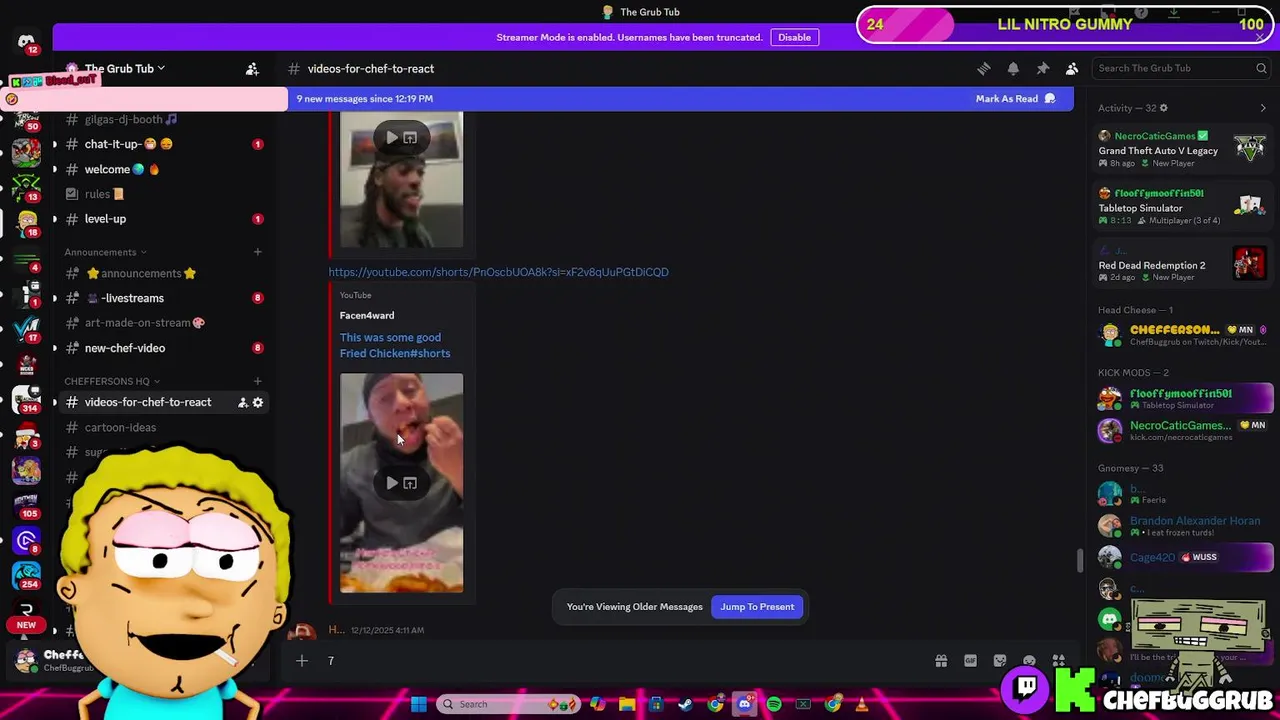Open Direct Messages home icon
The width and height of the screenshot is (1280, 720).
pyautogui.click(x=26, y=43)
